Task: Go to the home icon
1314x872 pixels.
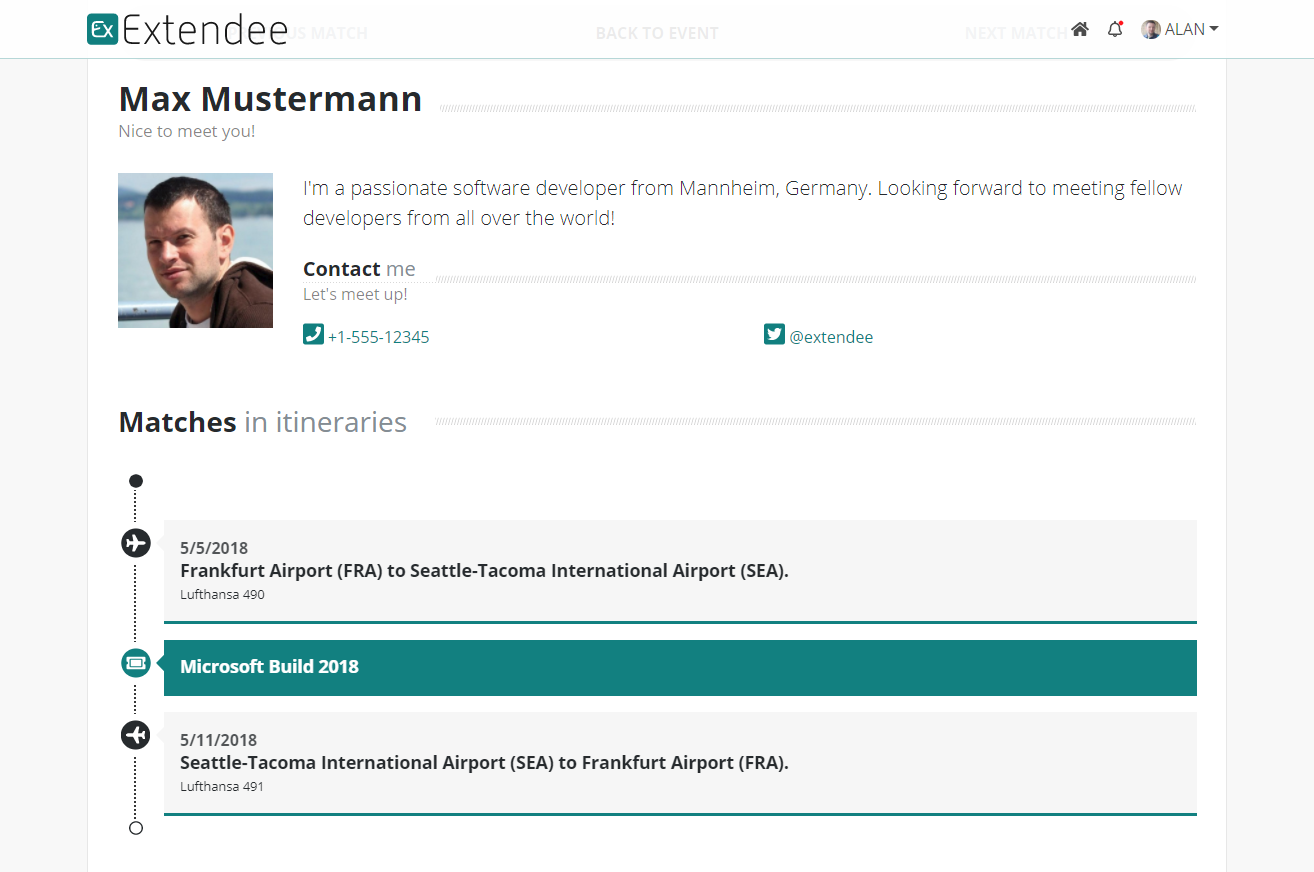Action: click(x=1079, y=30)
